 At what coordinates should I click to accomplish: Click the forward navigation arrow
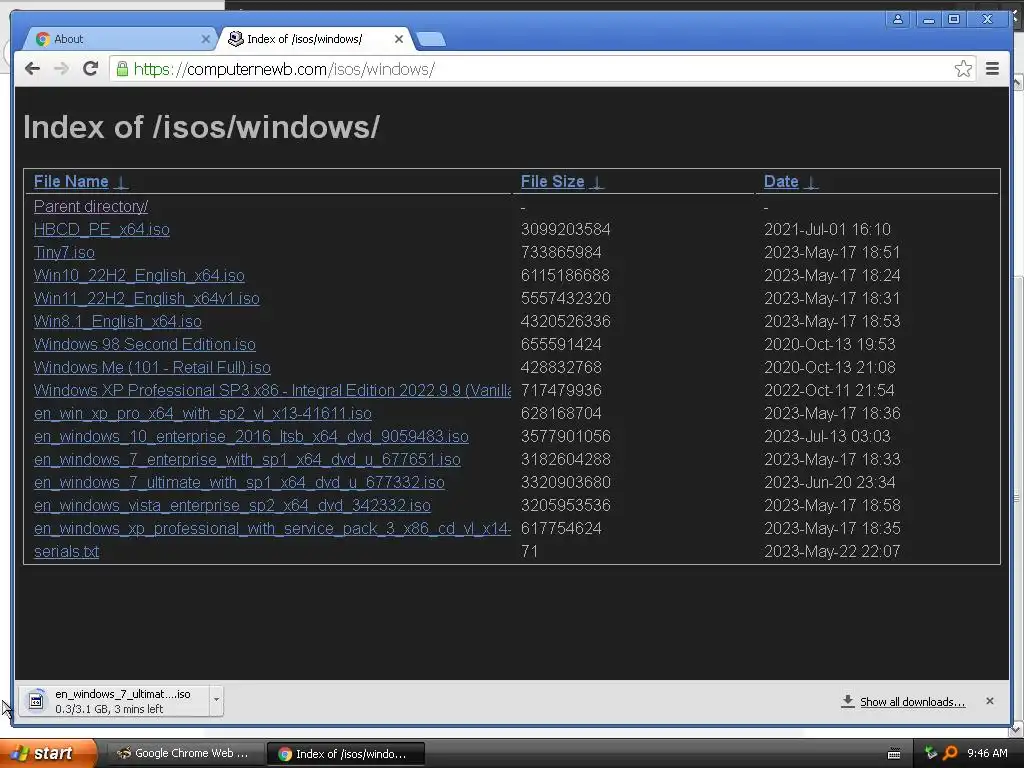click(x=61, y=69)
